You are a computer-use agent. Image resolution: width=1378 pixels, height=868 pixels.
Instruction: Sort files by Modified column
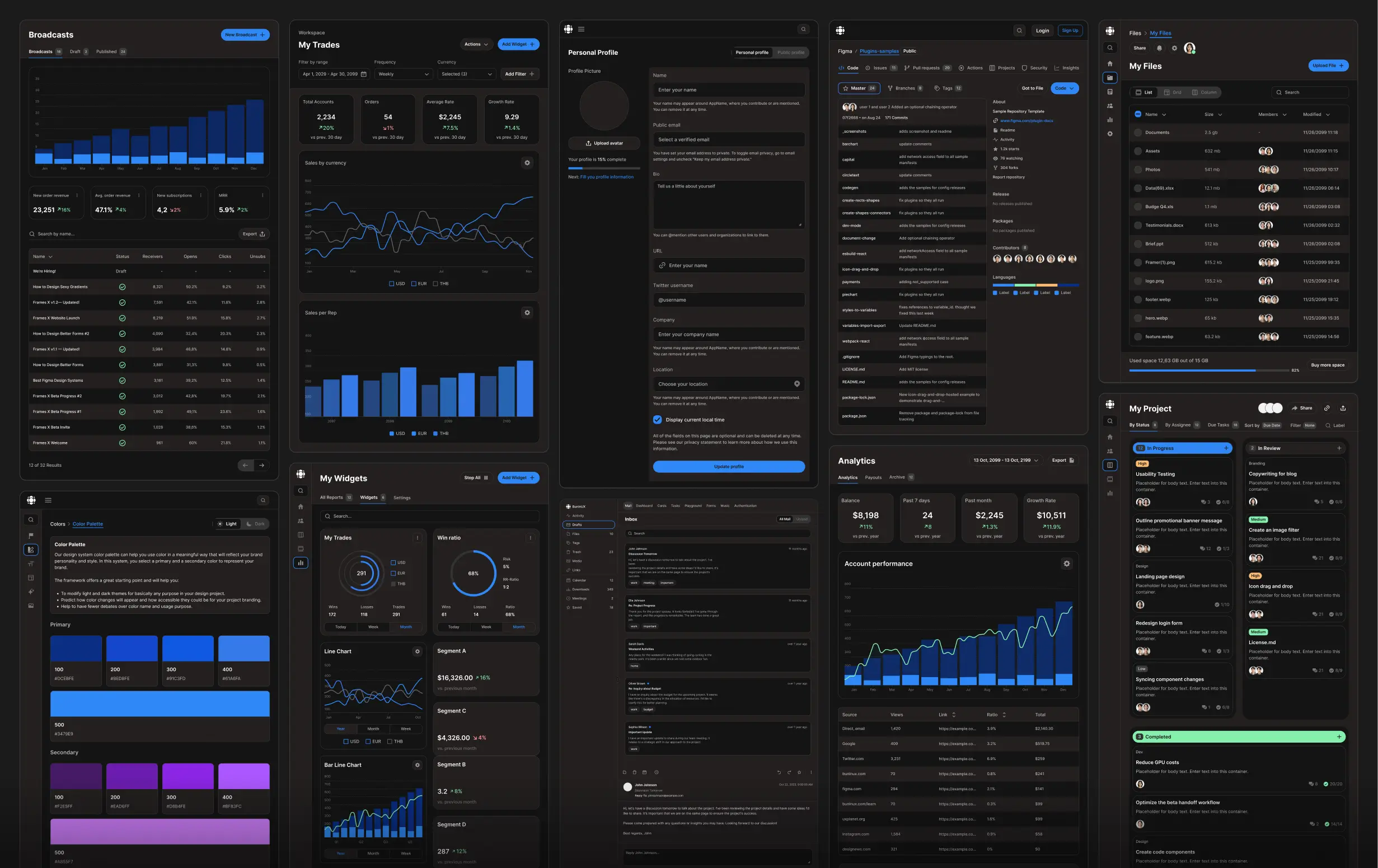tap(1316, 114)
